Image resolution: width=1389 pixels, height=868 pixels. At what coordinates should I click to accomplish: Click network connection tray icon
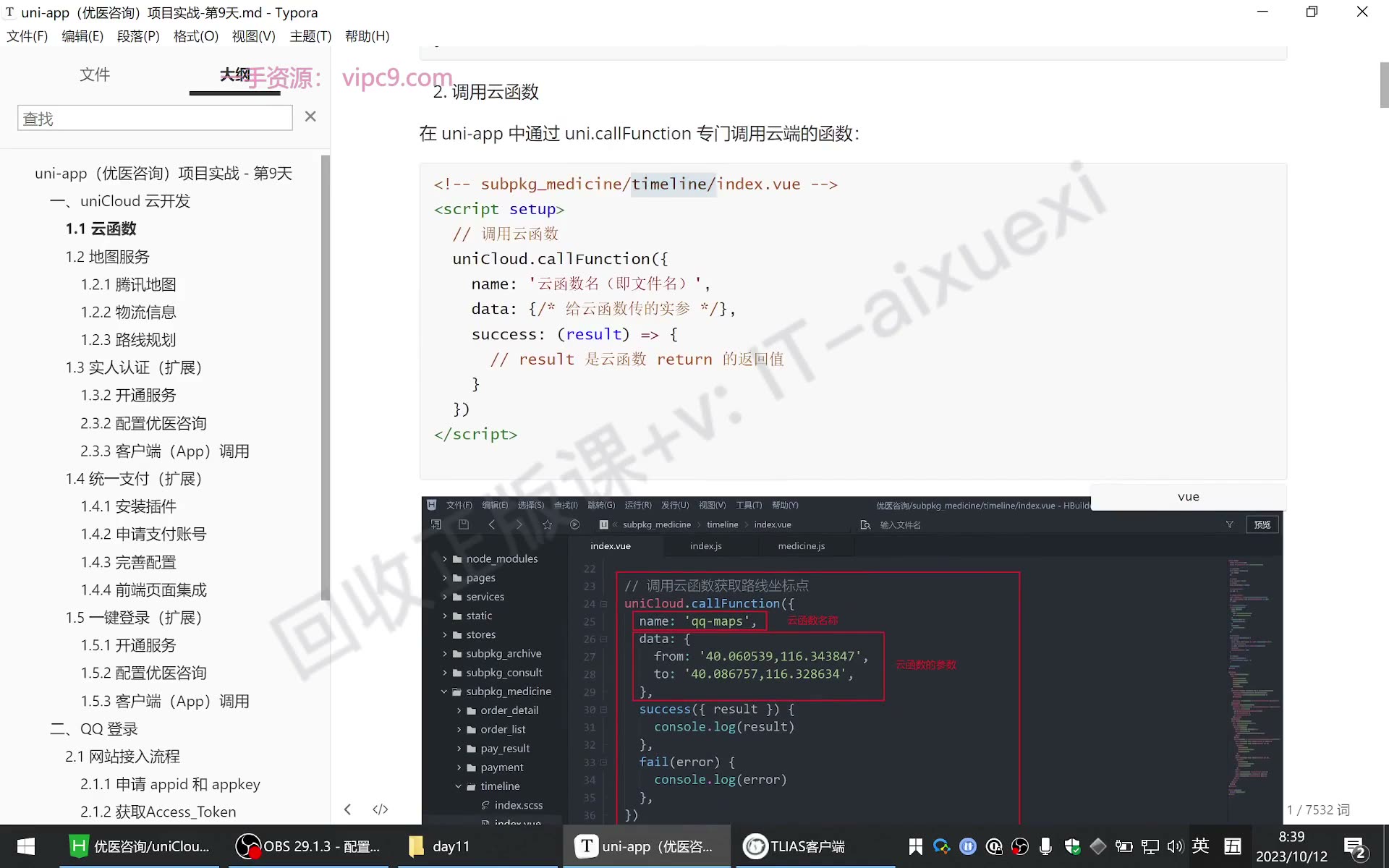click(x=1150, y=846)
